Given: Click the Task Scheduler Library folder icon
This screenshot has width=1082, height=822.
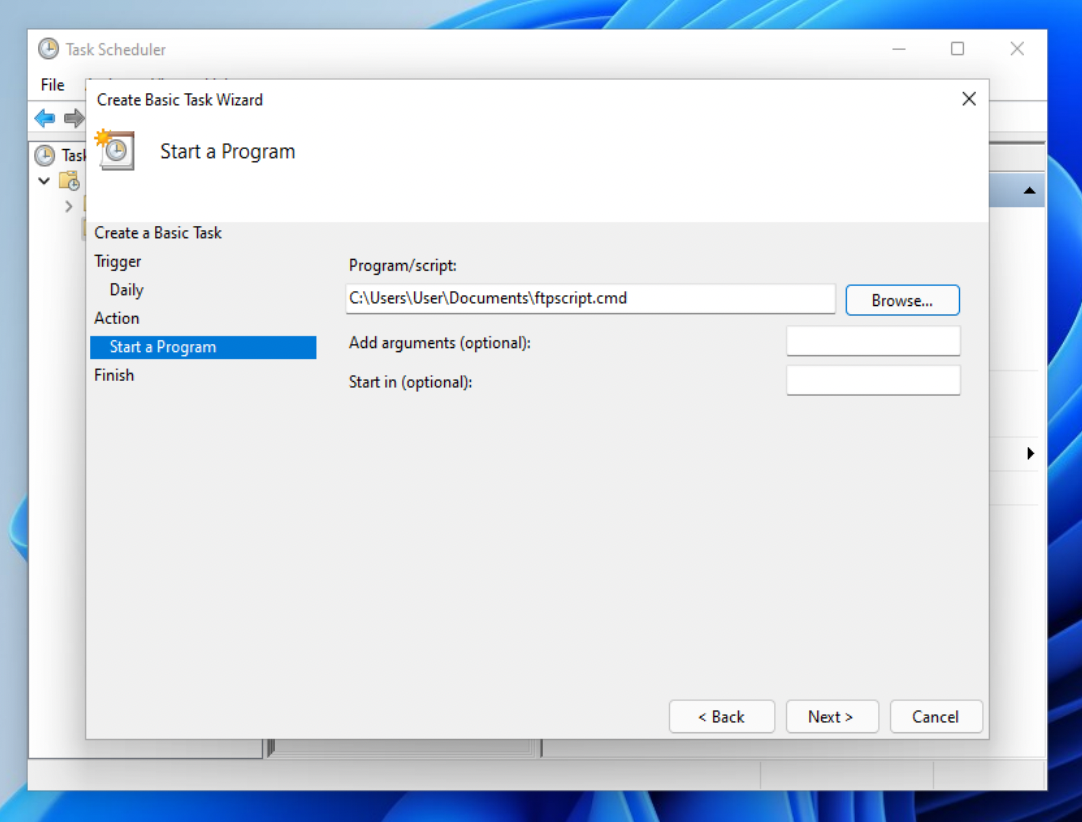Looking at the screenshot, I should (x=69, y=181).
